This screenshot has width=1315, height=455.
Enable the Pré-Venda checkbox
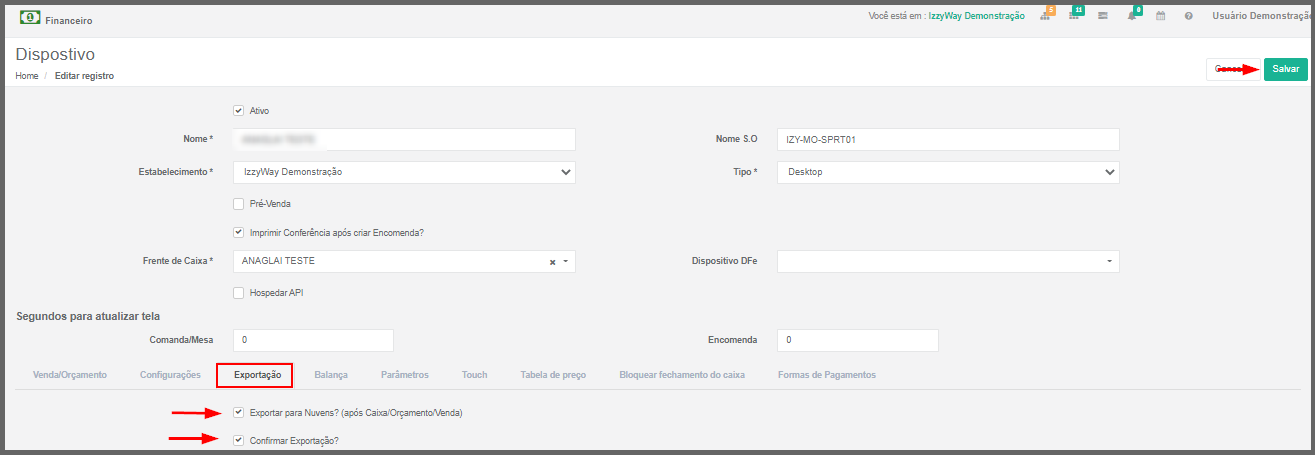[239, 204]
